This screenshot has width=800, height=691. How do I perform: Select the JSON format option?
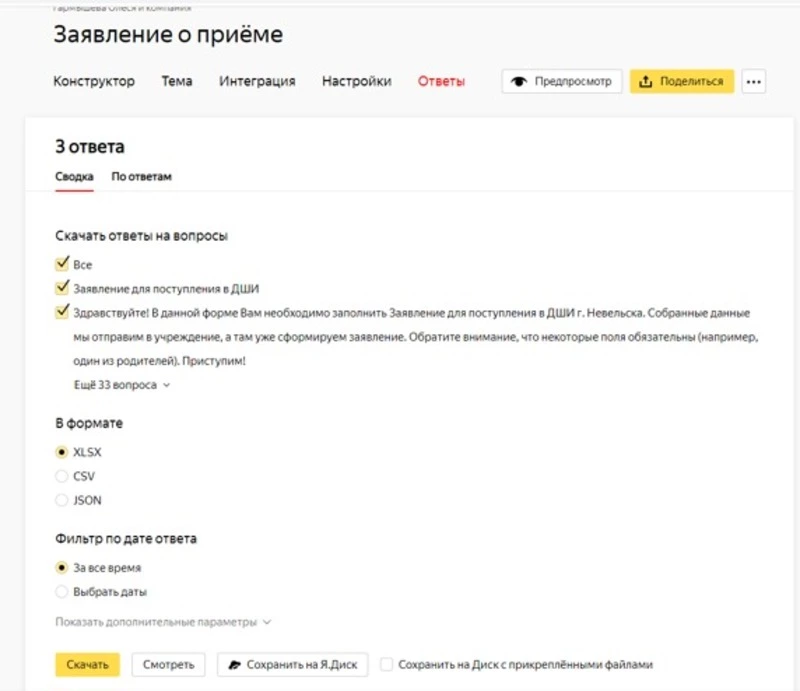(62, 500)
